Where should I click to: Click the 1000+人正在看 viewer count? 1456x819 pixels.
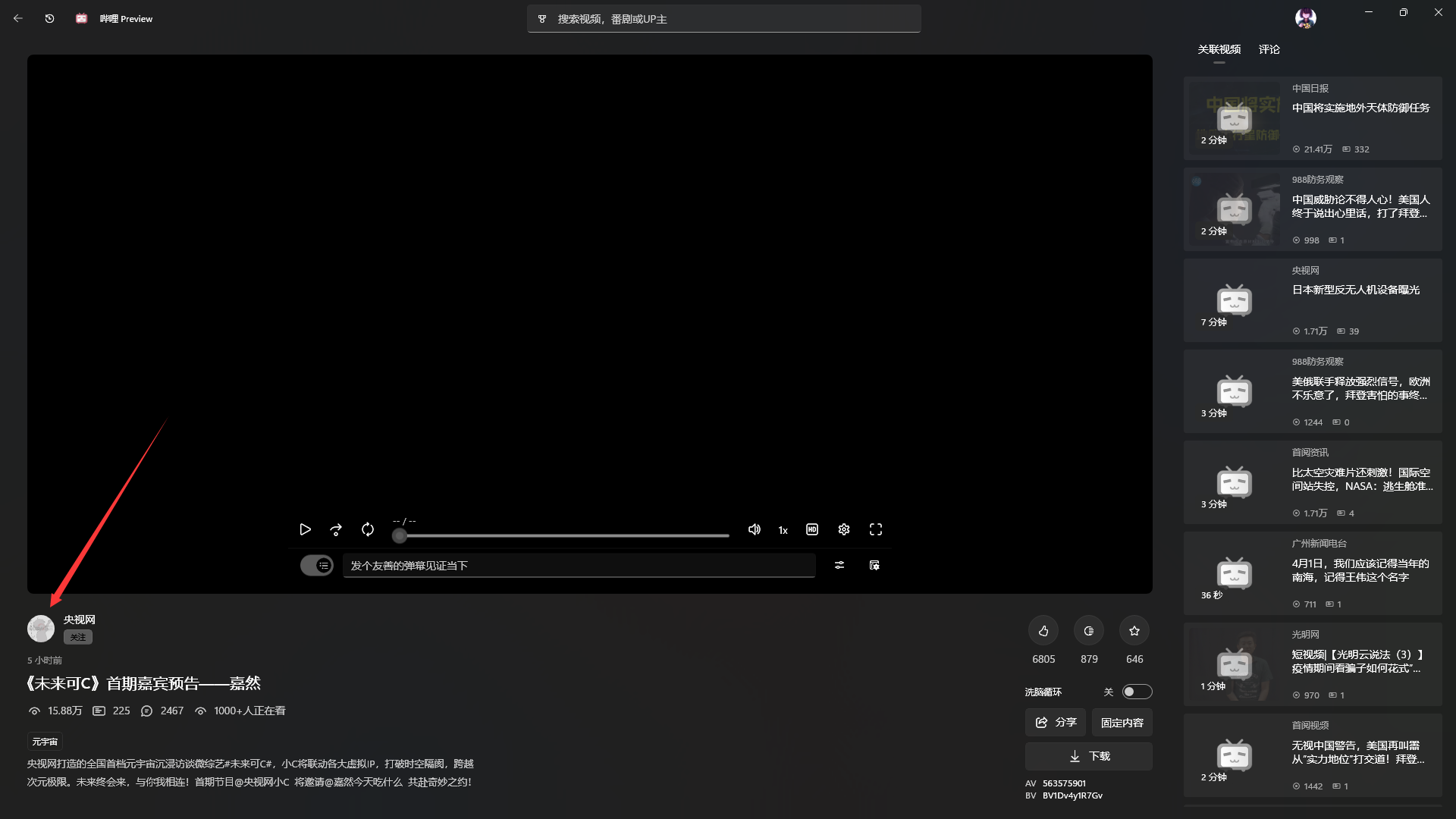click(x=249, y=711)
